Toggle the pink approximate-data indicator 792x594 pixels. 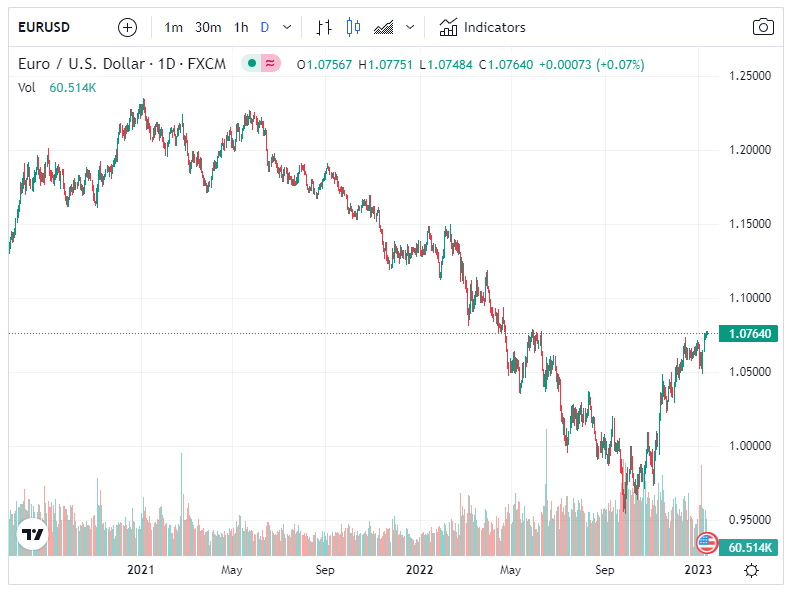click(272, 64)
